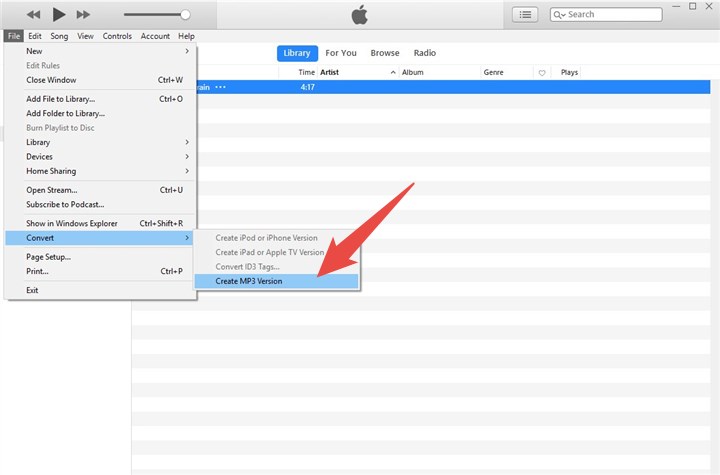The width and height of the screenshot is (720, 475).
Task: Choose Add Folder to Library
Action: pyautogui.click(x=101, y=113)
